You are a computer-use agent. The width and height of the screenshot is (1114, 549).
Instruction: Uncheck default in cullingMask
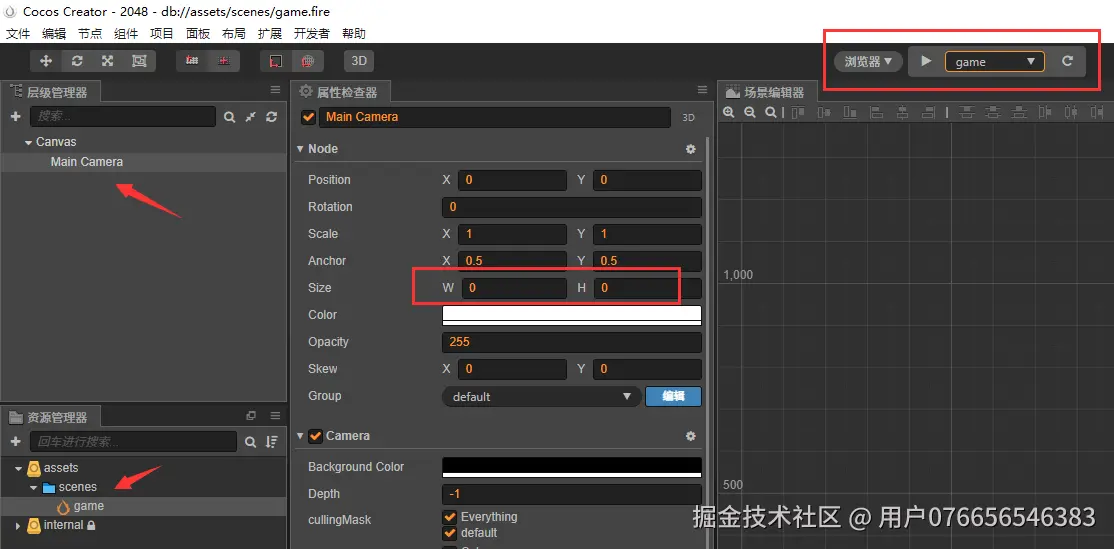[x=449, y=533]
